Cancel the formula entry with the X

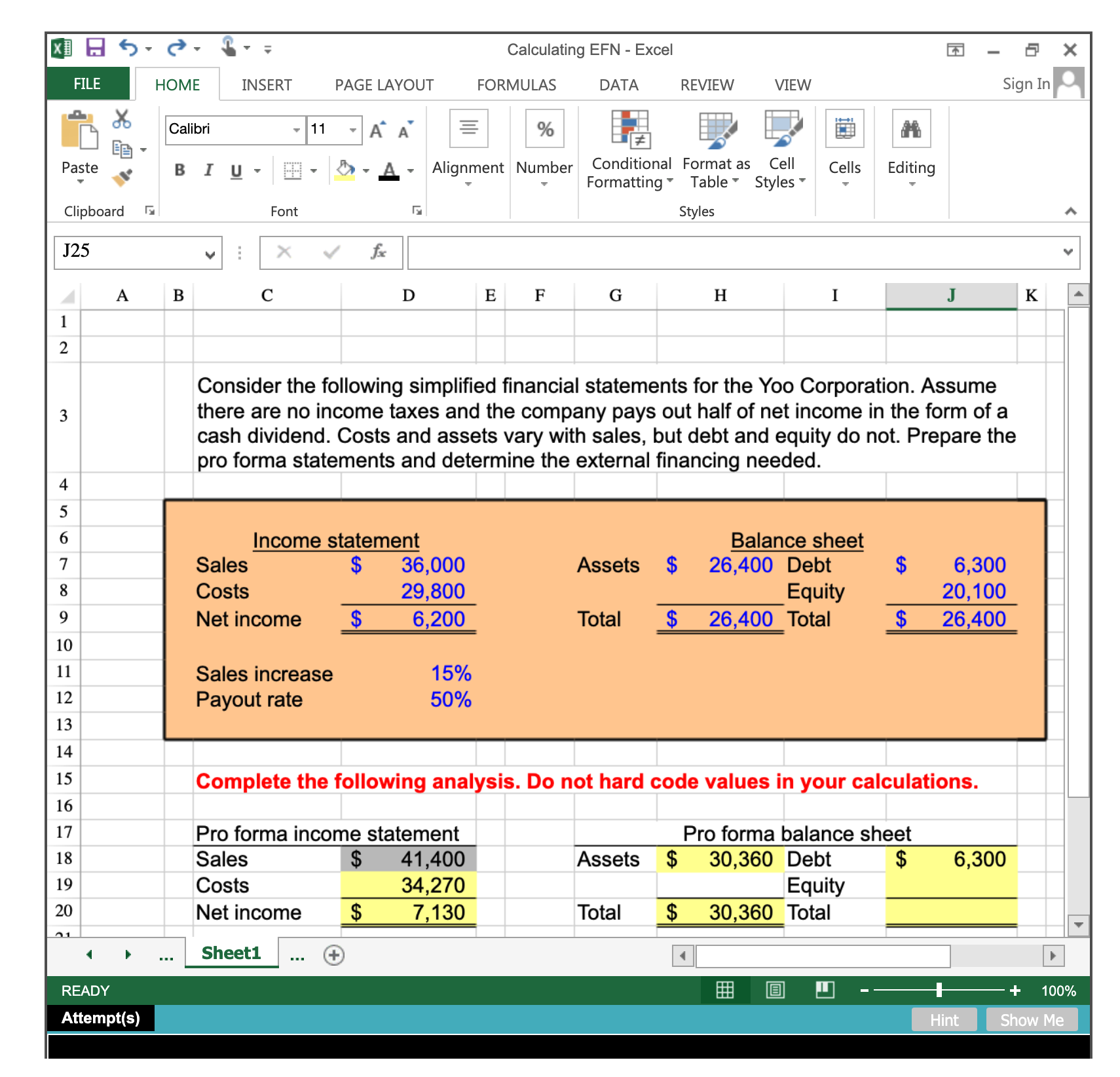(x=284, y=252)
